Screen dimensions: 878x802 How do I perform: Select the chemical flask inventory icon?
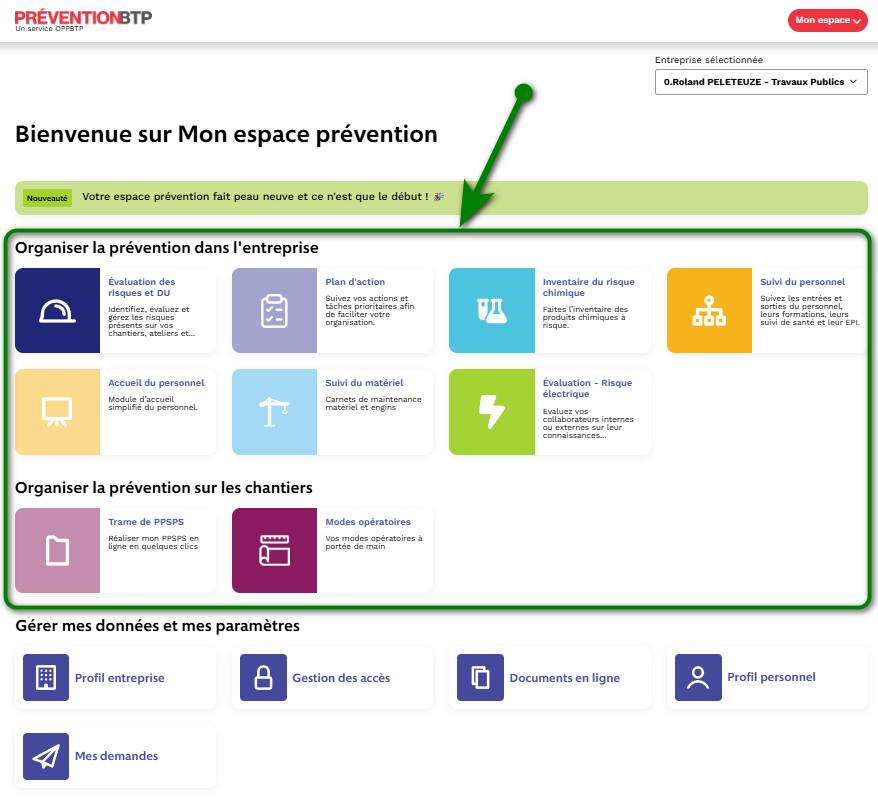491,311
